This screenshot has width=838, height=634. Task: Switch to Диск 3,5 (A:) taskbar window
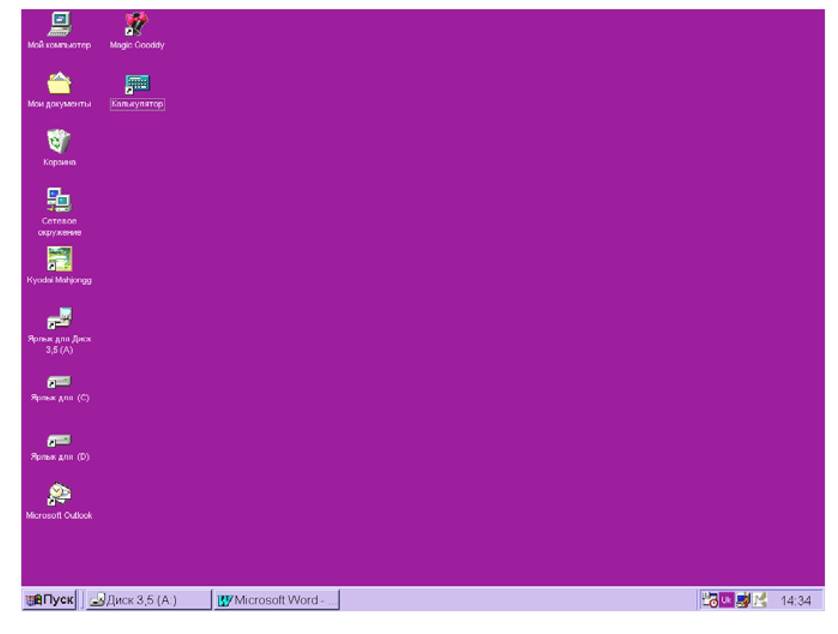[x=149, y=600]
